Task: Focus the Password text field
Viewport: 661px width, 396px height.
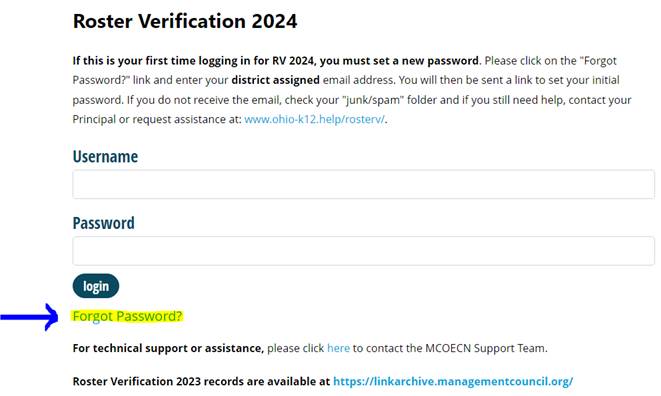Action: point(363,251)
